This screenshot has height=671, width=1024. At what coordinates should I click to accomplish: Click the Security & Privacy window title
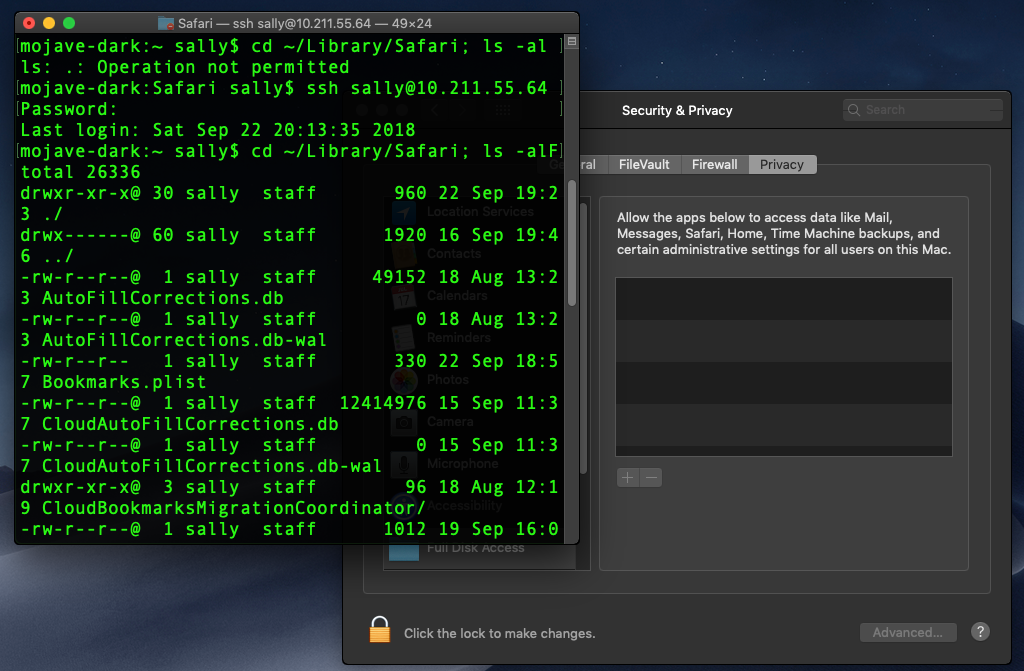pos(677,110)
